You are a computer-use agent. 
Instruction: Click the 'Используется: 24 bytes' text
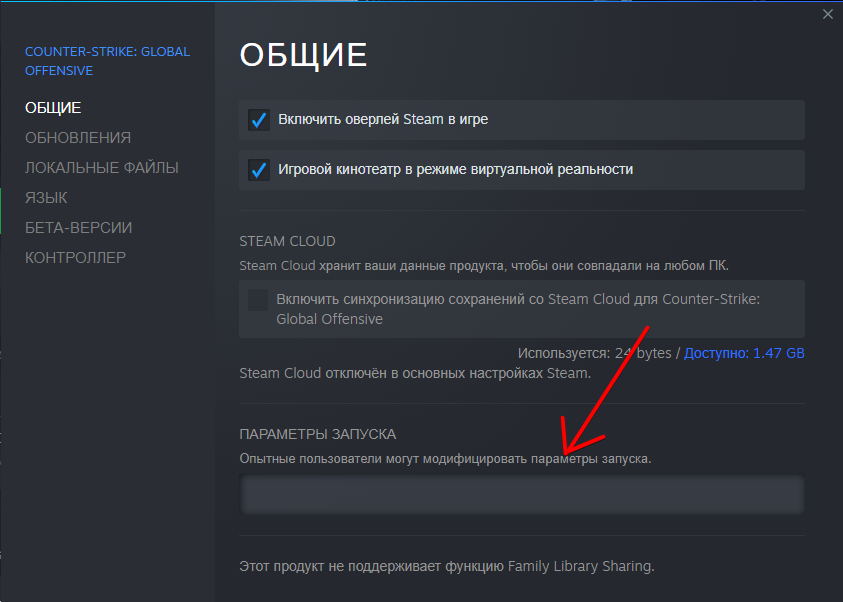click(595, 353)
